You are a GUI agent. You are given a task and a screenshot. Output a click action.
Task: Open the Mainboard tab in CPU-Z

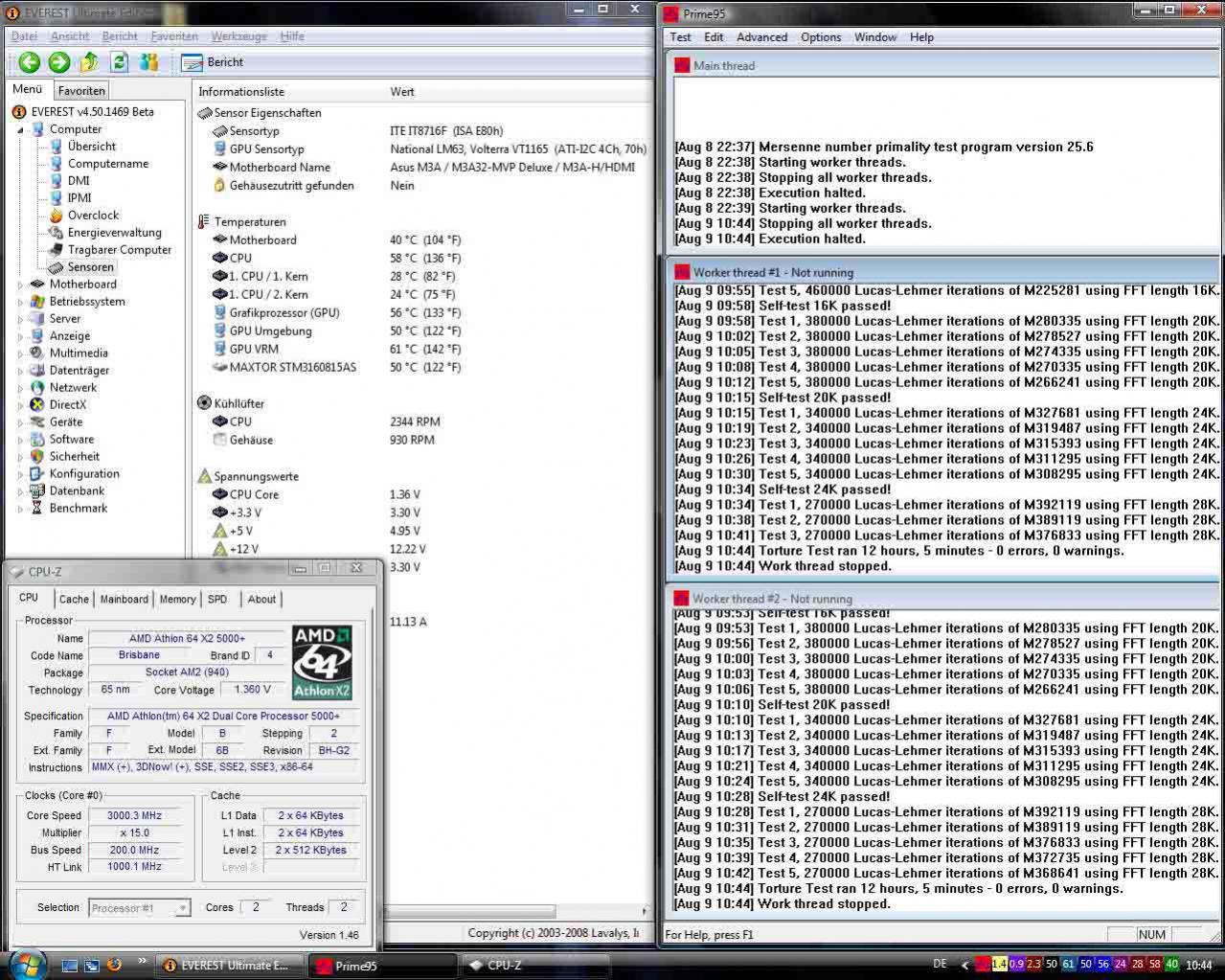125,600
